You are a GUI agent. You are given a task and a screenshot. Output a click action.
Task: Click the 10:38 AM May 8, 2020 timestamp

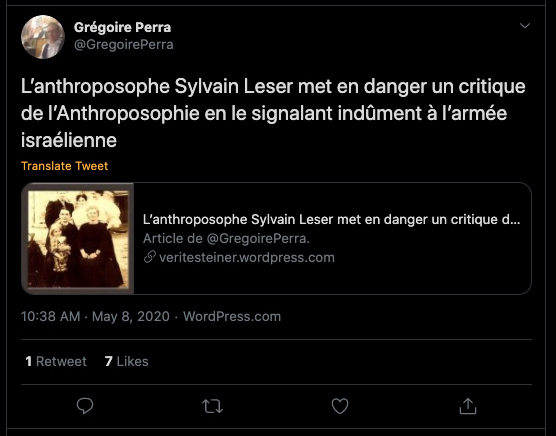tap(95, 316)
